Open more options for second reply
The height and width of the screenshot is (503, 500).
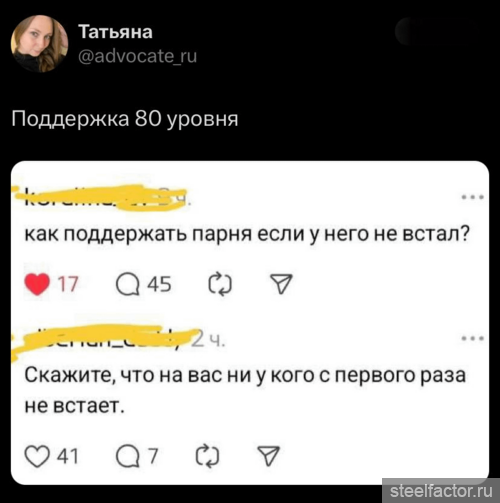tap(473, 339)
